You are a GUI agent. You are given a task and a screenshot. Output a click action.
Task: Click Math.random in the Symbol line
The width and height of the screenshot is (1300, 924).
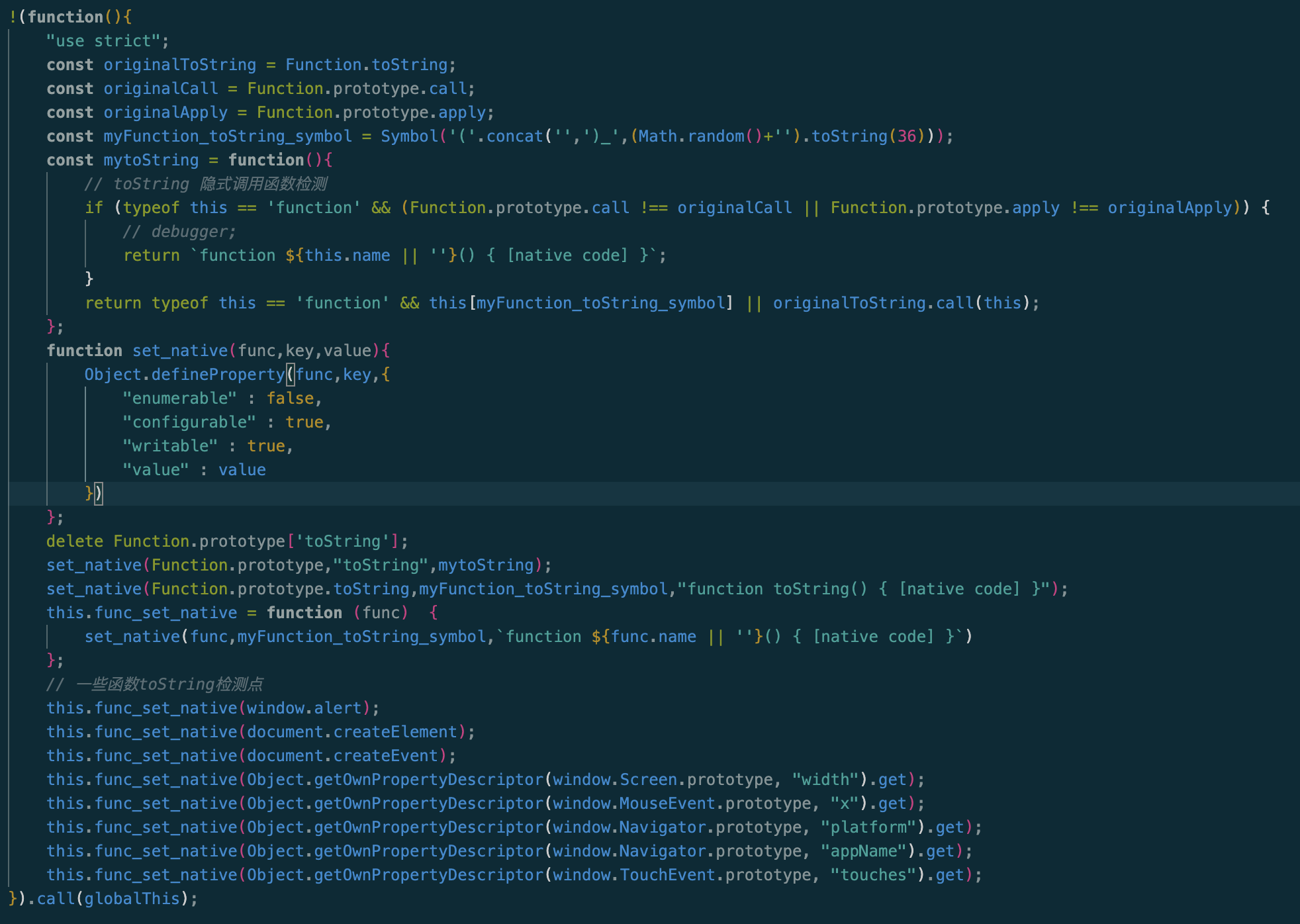tap(691, 136)
